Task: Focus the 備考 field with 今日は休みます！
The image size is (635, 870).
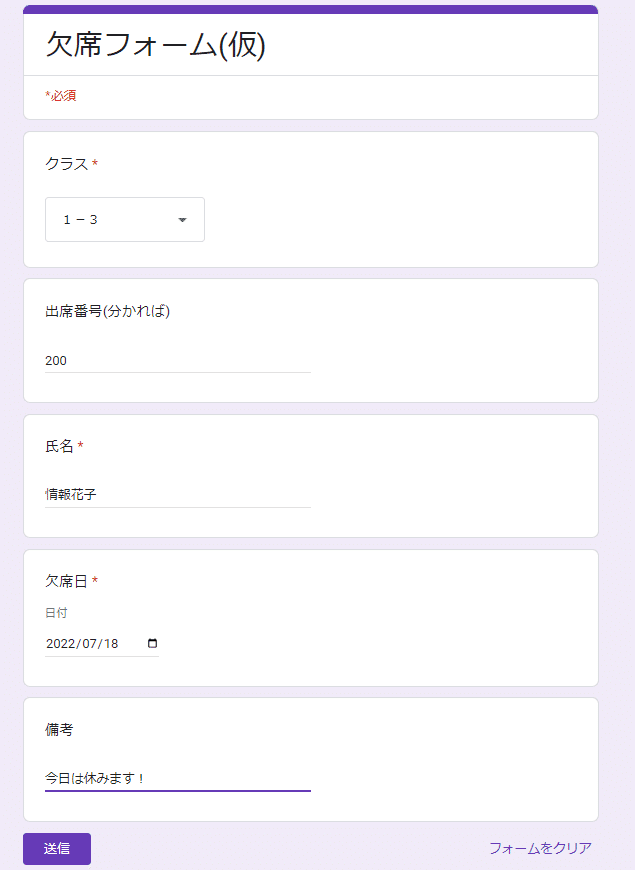Action: pos(178,778)
